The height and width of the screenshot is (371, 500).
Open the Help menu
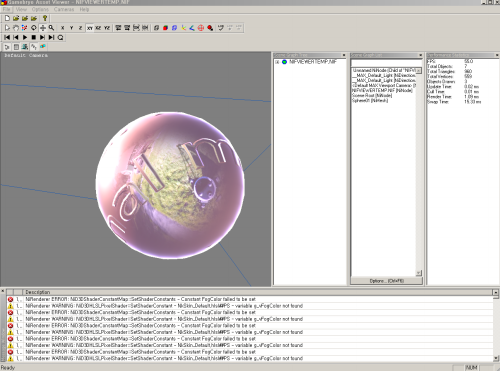pos(84,9)
